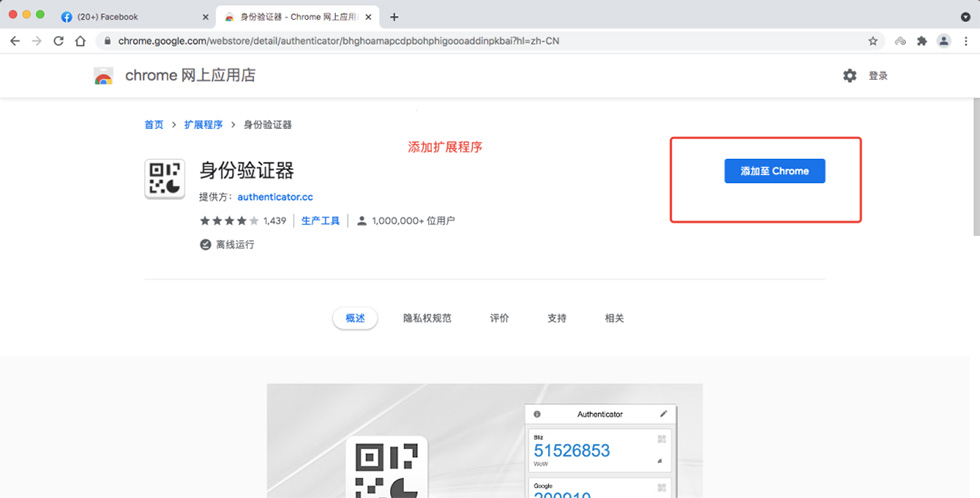Viewport: 980px width, 498px height.
Task: Click the browser back arrow
Action: (x=14, y=41)
